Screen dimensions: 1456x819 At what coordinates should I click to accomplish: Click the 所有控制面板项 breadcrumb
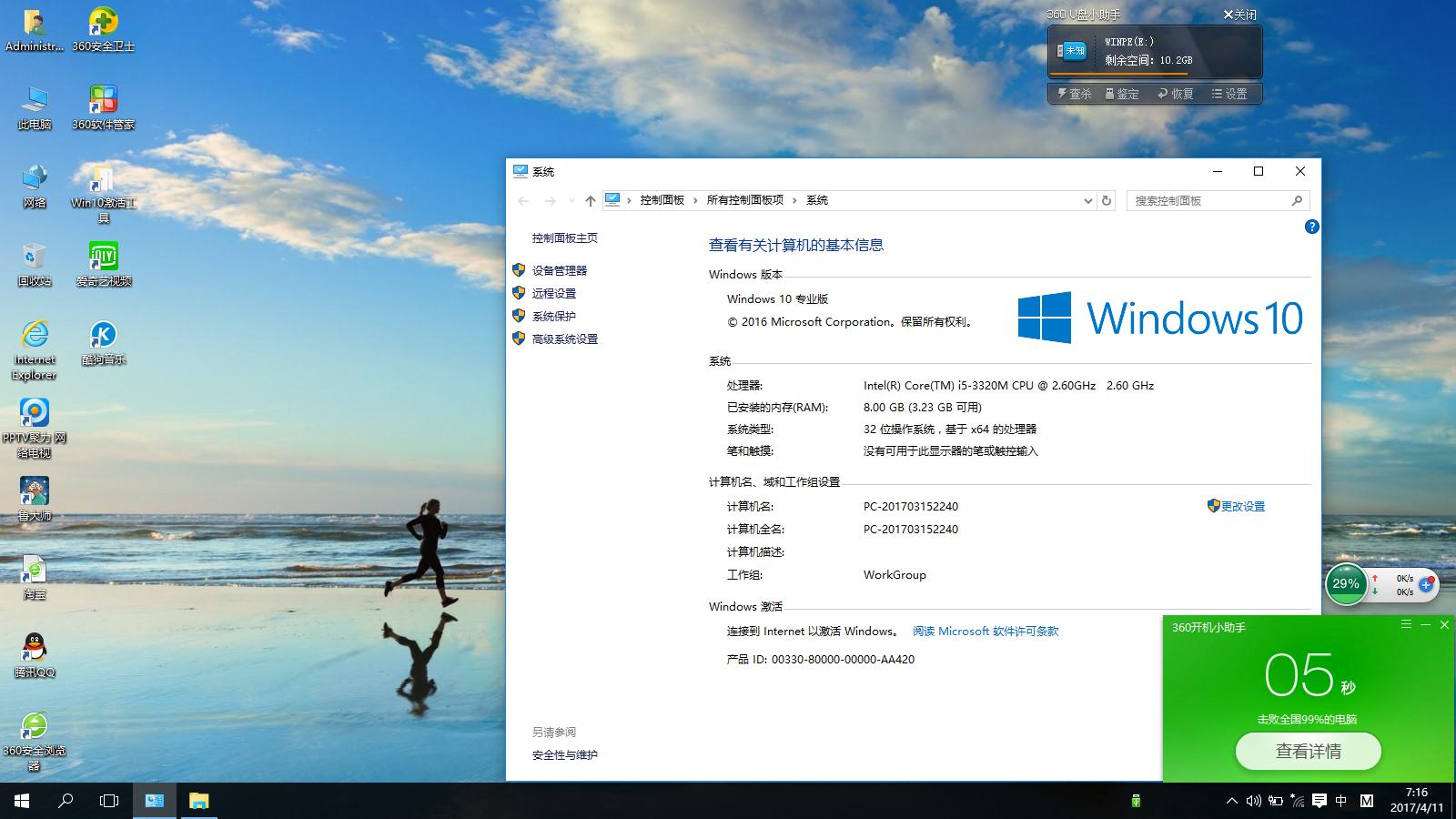point(744,200)
